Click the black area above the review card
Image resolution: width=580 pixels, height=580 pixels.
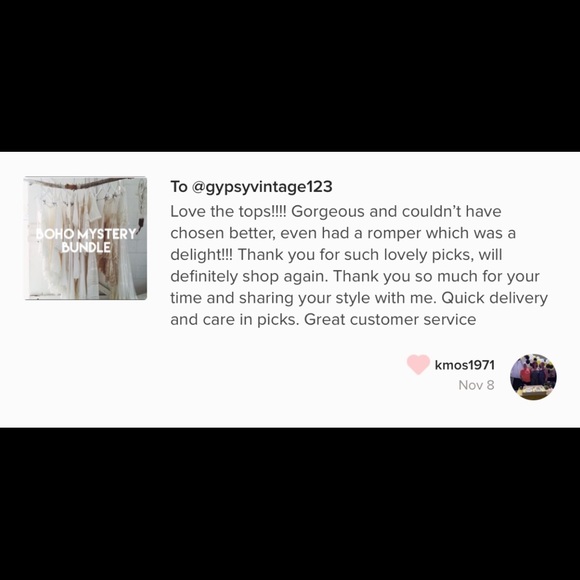click(x=290, y=76)
